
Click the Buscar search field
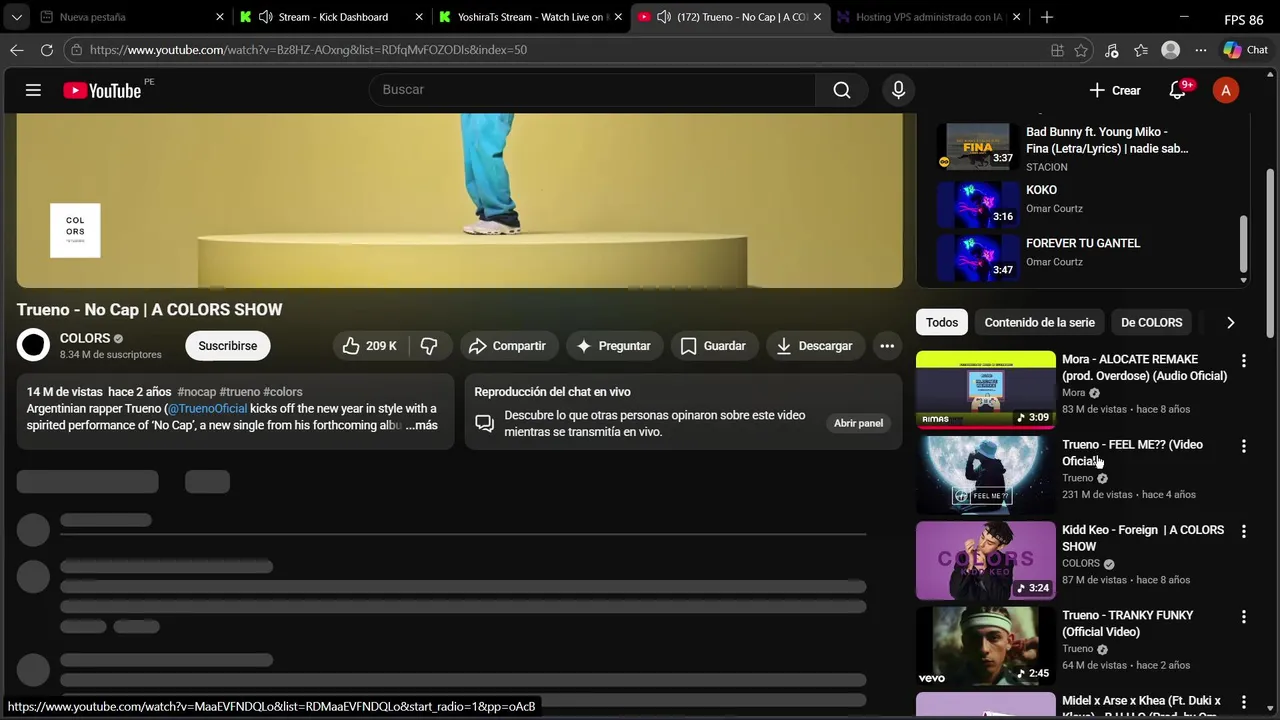point(593,90)
